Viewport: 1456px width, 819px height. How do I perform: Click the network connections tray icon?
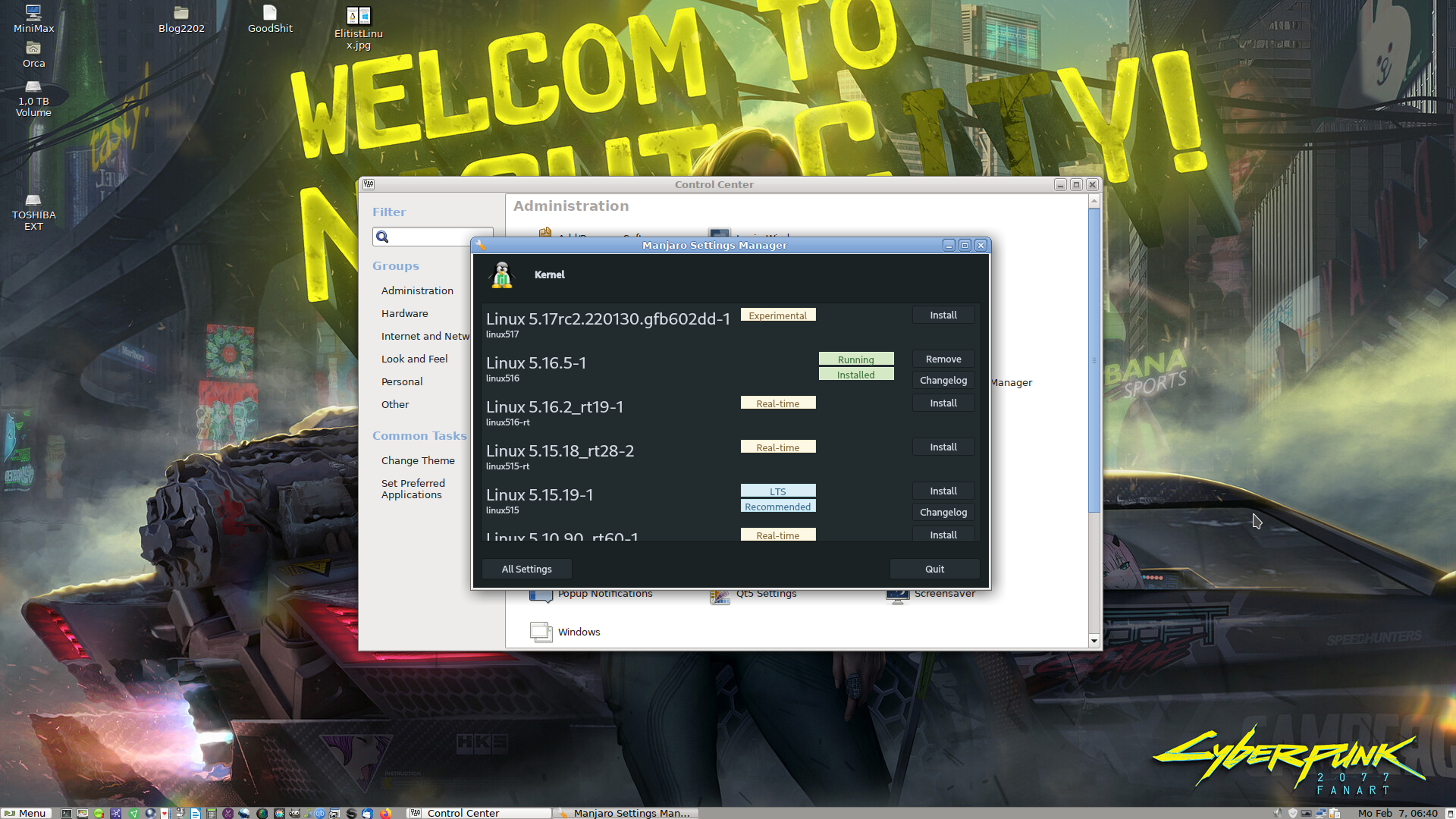pos(1321,813)
